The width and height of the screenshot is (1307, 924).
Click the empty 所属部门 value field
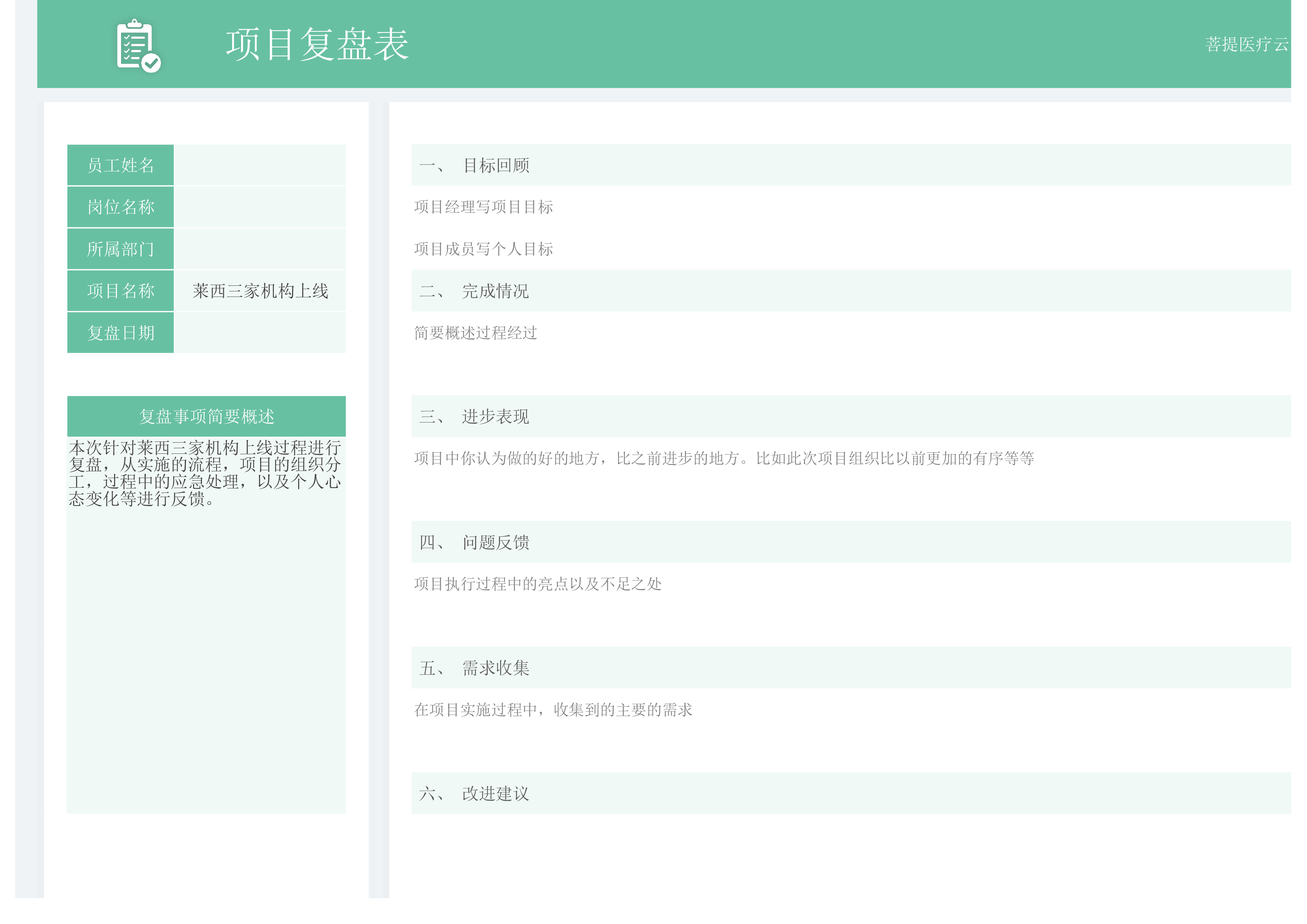click(x=260, y=249)
